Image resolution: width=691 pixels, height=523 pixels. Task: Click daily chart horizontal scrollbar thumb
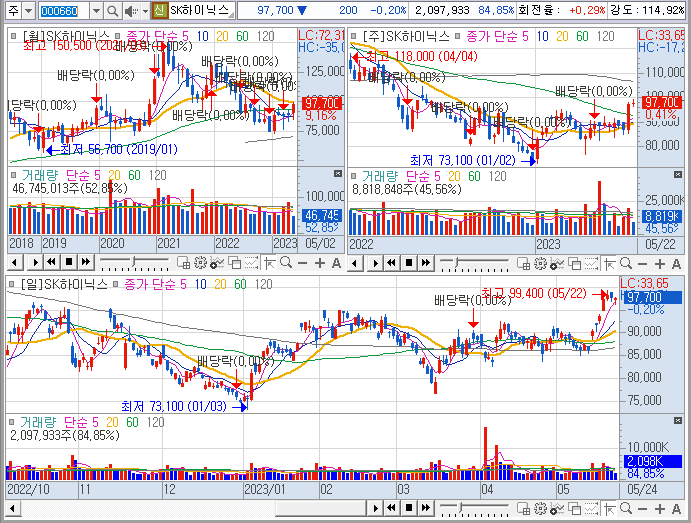(x=321, y=508)
